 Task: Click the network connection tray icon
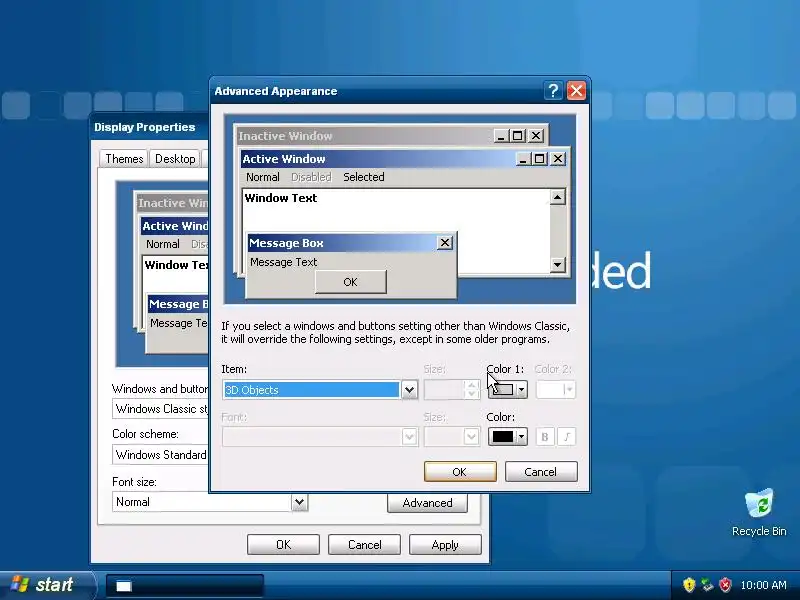[x=707, y=585]
